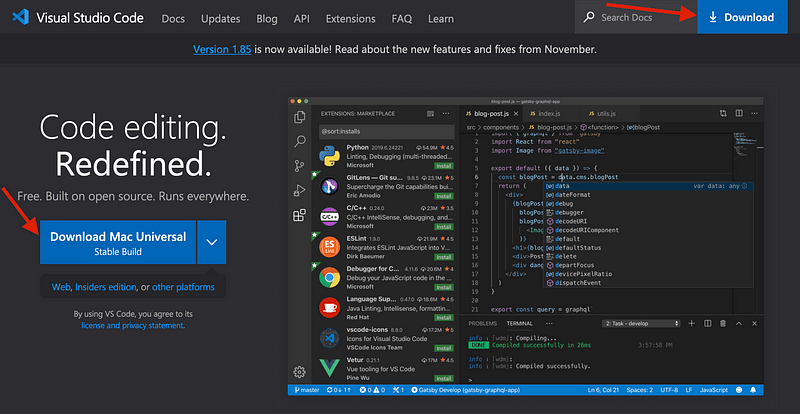Open the Version 1.85 link
The width and height of the screenshot is (800, 414).
click(222, 50)
